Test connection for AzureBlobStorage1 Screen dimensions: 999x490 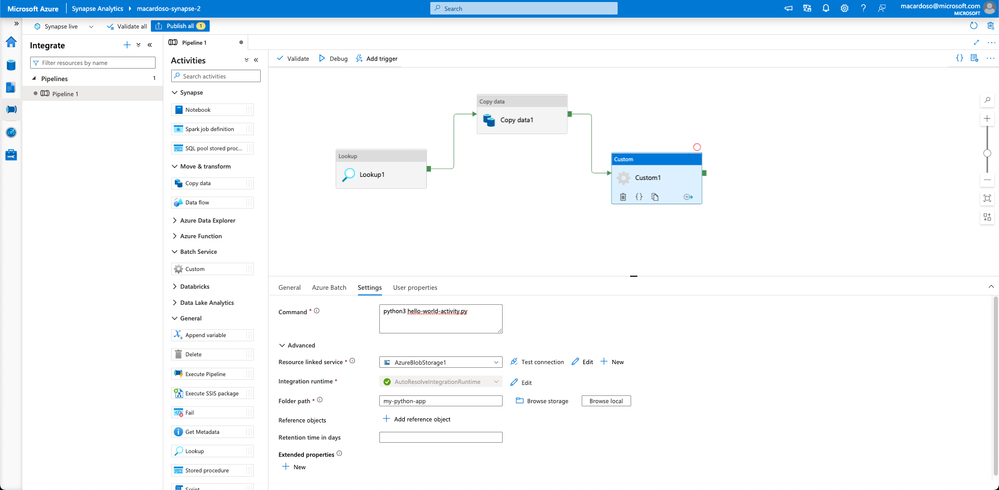537,362
